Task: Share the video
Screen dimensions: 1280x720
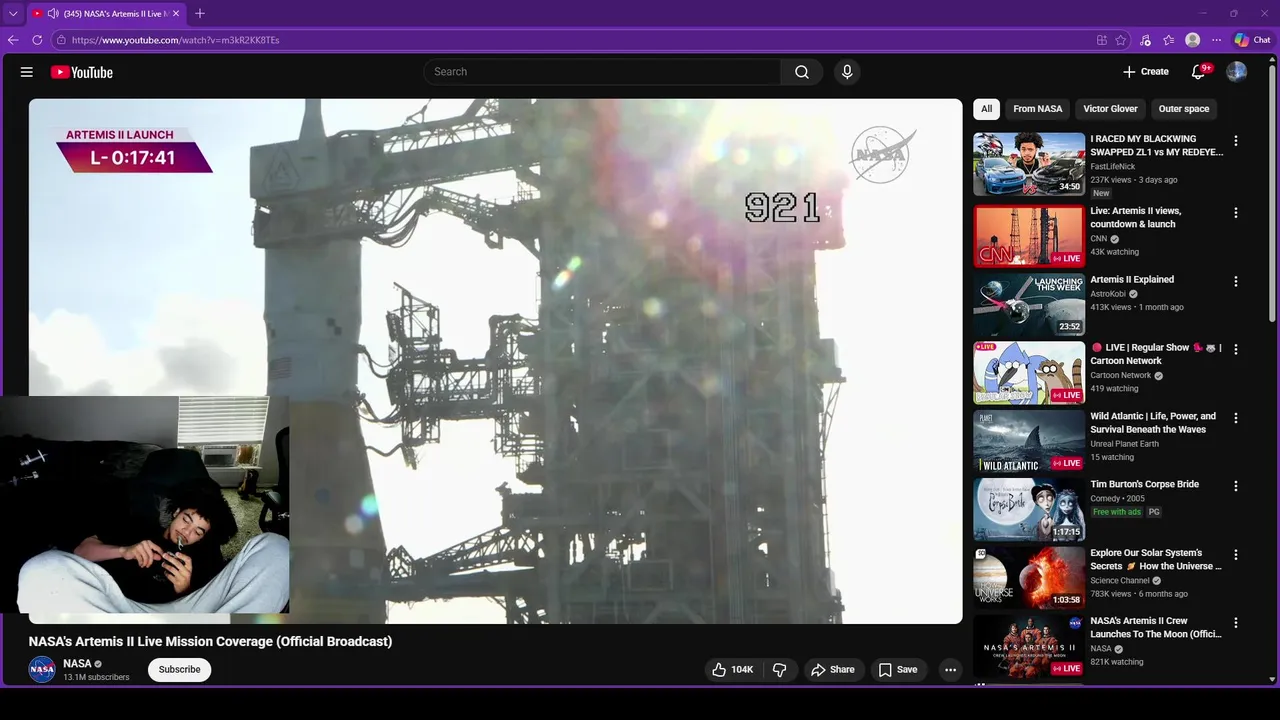Action: click(x=832, y=670)
